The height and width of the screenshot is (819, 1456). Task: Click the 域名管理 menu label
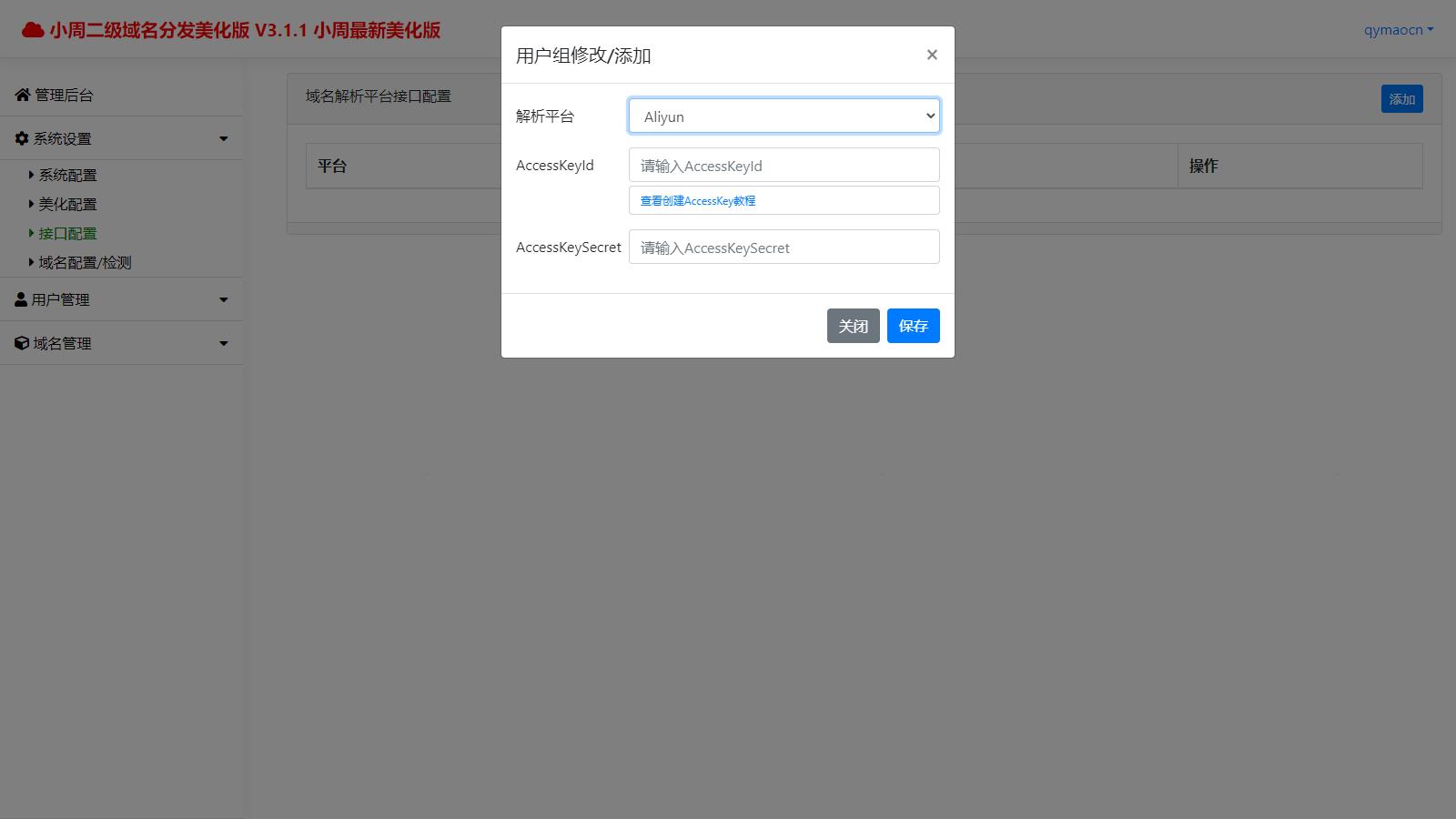[63, 343]
